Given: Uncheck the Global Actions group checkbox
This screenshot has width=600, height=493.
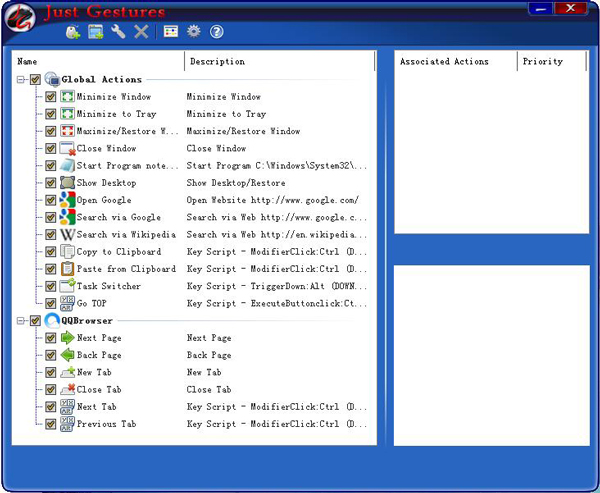Looking at the screenshot, I should click(x=35, y=80).
